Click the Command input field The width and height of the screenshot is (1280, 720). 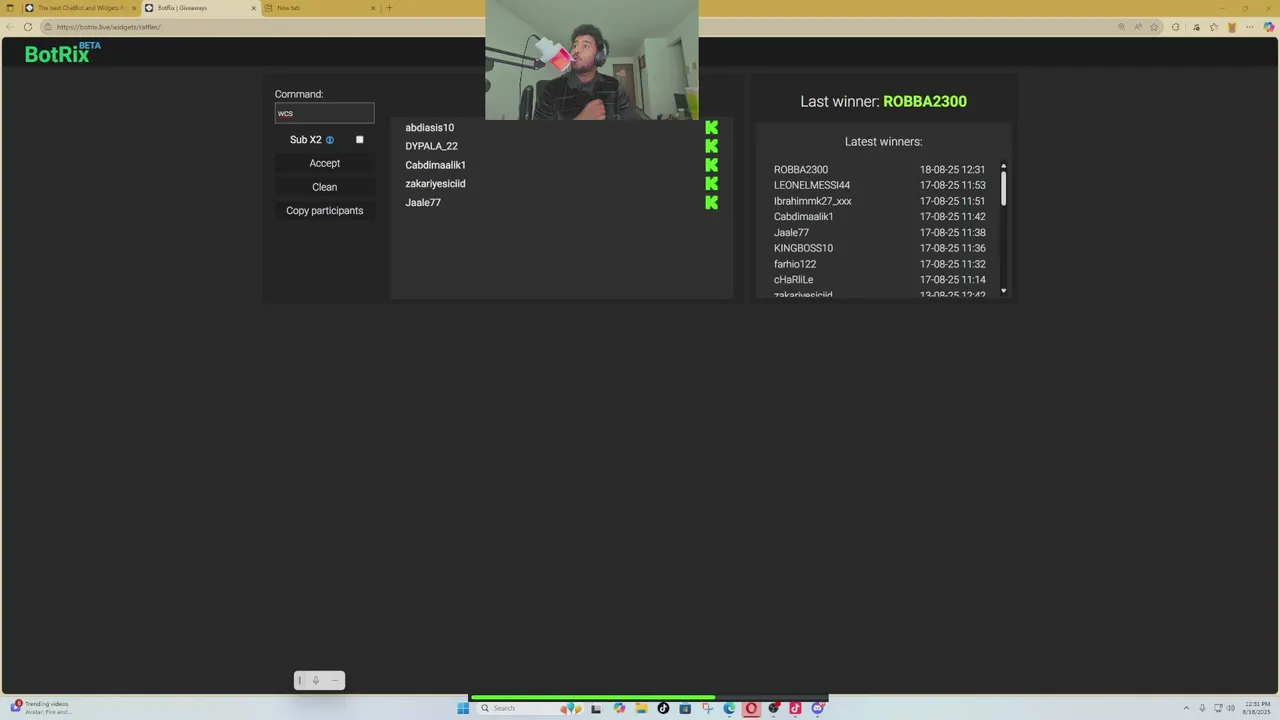(325, 113)
